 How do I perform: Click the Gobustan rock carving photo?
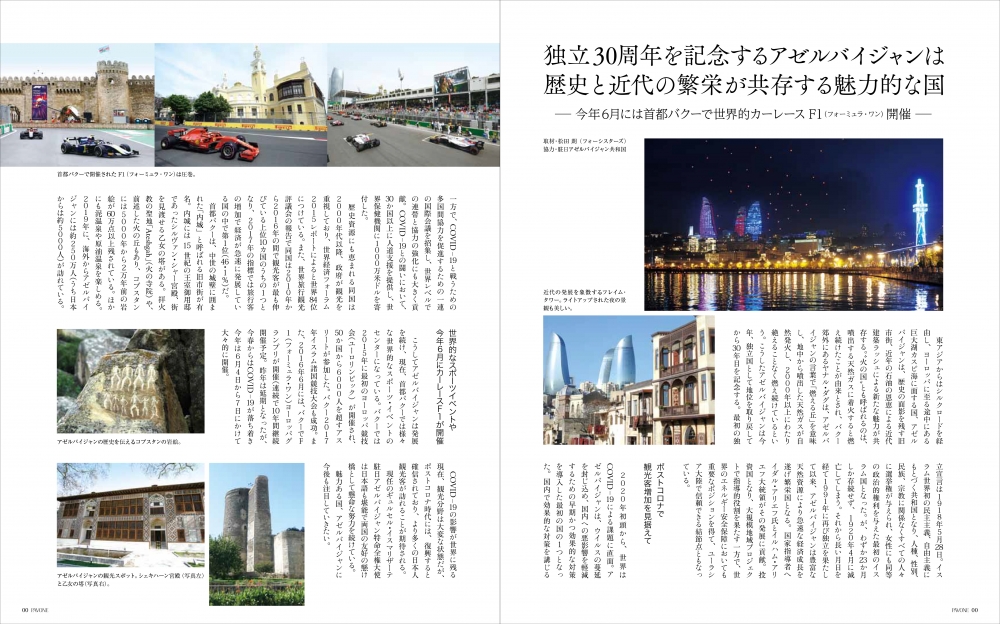131,381
